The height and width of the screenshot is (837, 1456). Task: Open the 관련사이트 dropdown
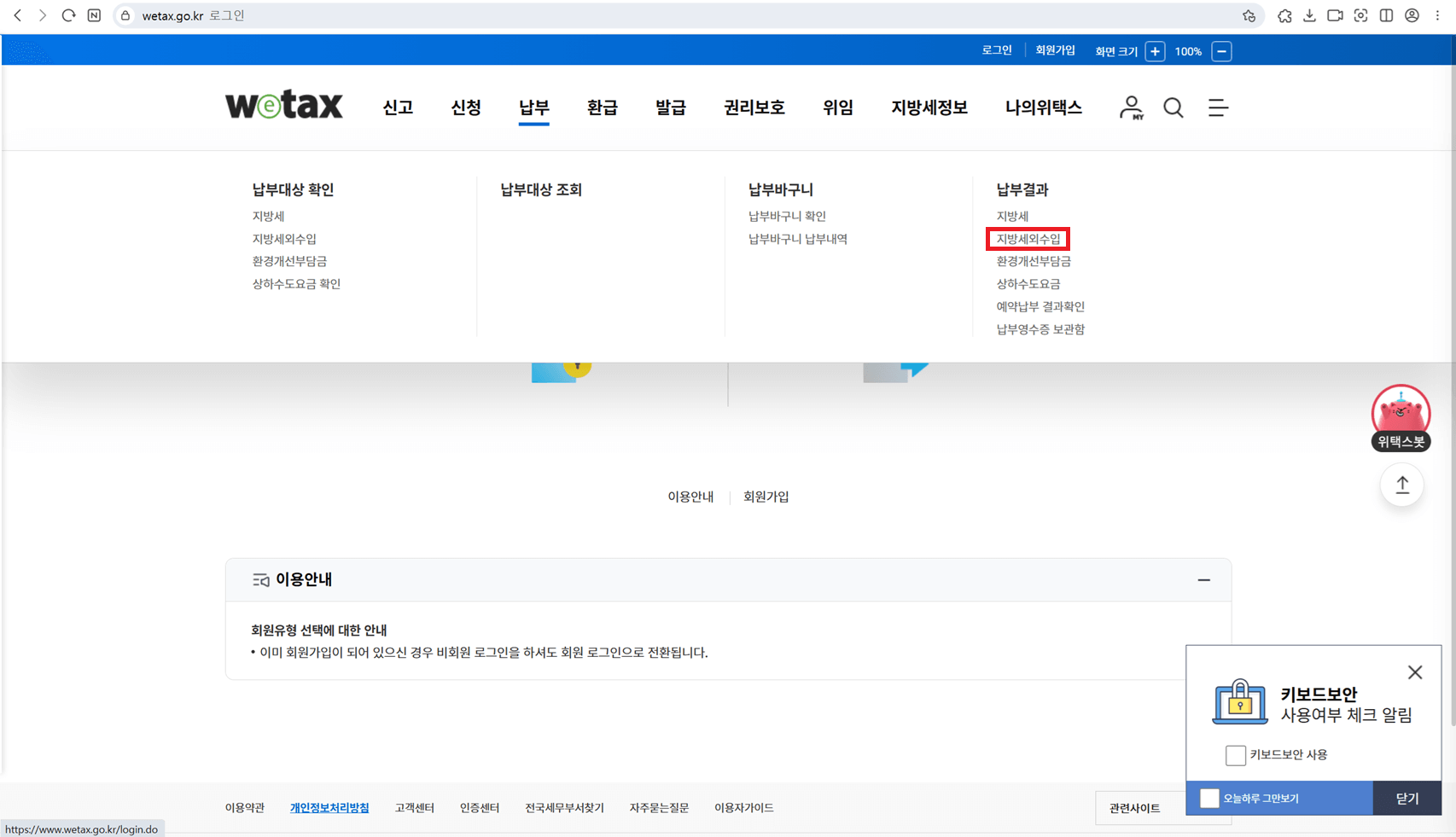pyautogui.click(x=1135, y=807)
